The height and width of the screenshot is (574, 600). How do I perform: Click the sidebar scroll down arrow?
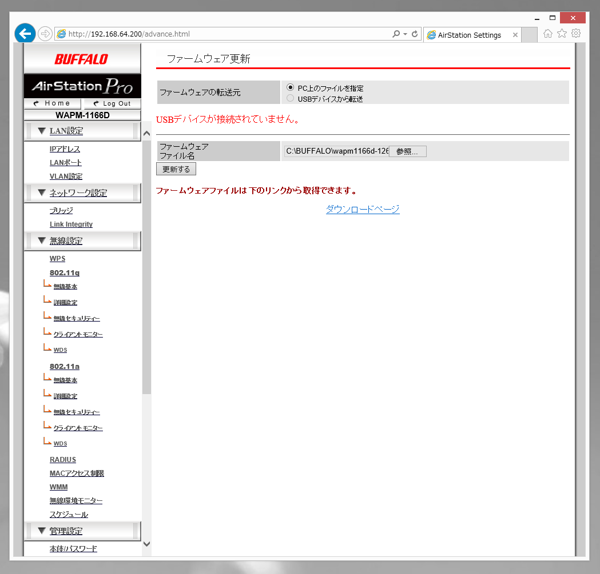[x=147, y=544]
